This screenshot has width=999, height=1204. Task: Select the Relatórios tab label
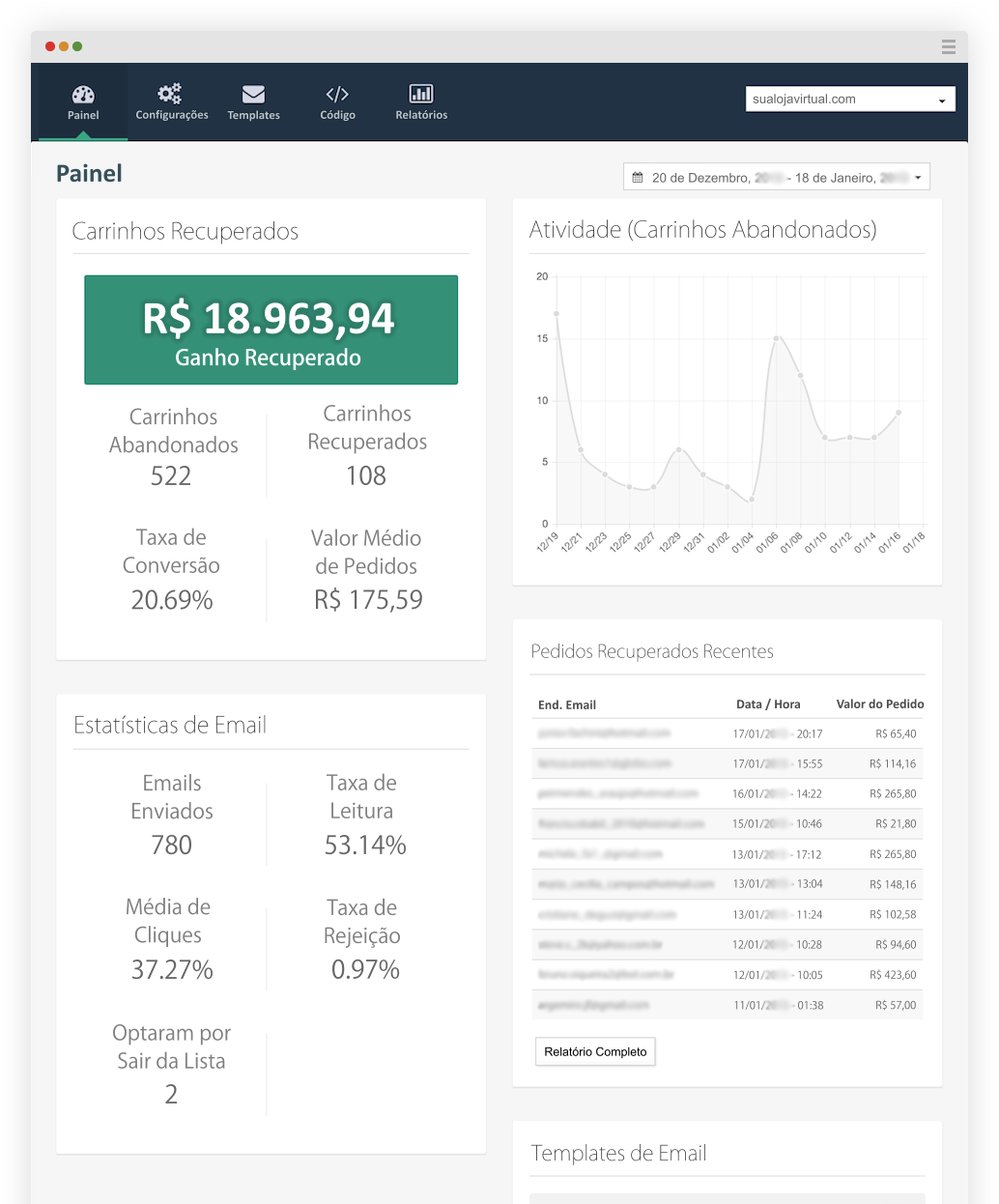point(421,115)
